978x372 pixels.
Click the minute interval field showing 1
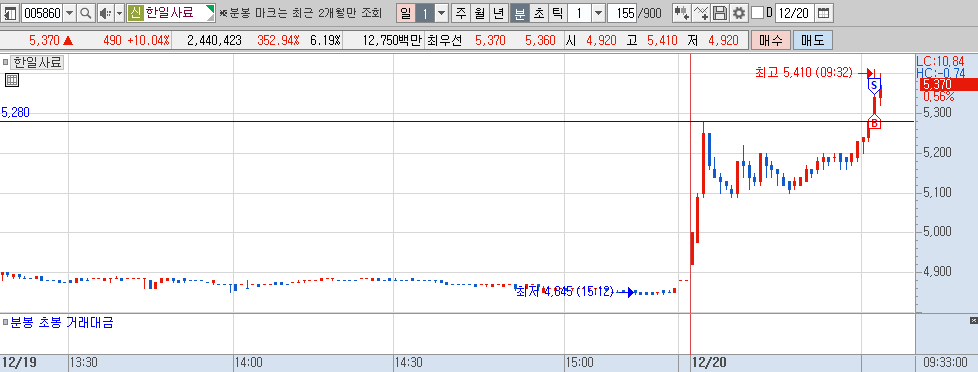click(579, 12)
